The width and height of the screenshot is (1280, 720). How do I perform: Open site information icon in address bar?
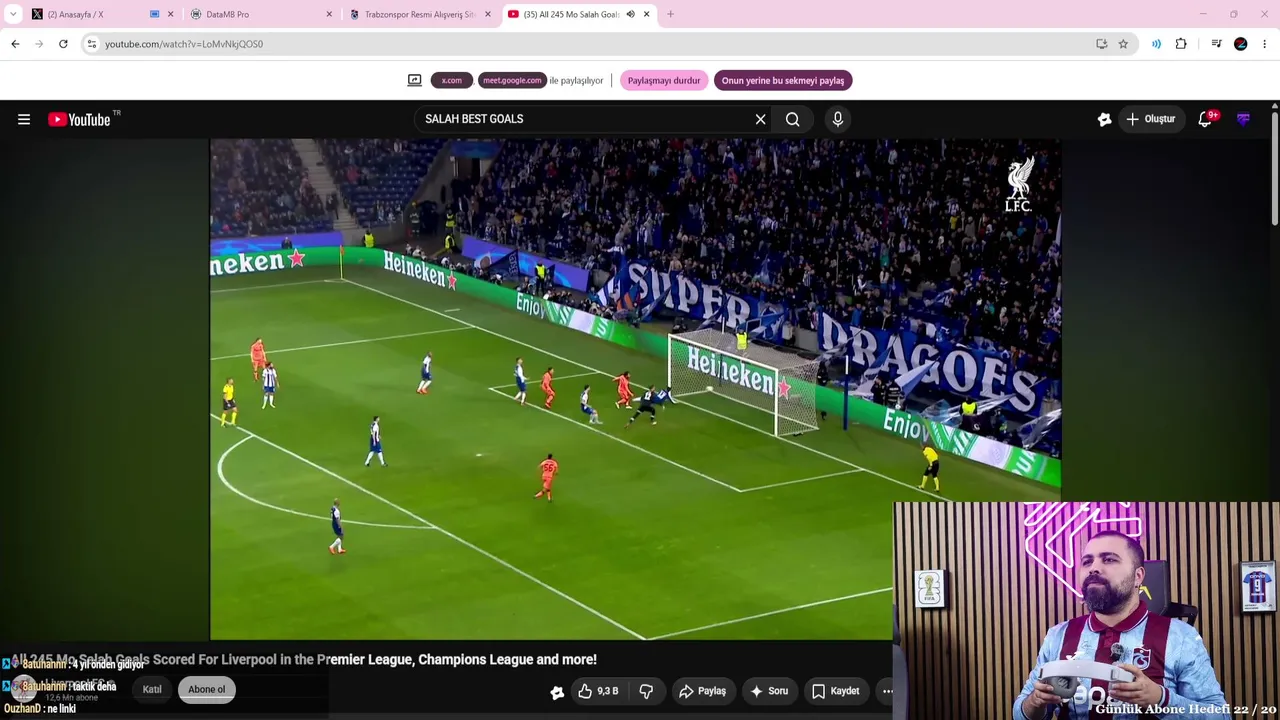point(91,44)
